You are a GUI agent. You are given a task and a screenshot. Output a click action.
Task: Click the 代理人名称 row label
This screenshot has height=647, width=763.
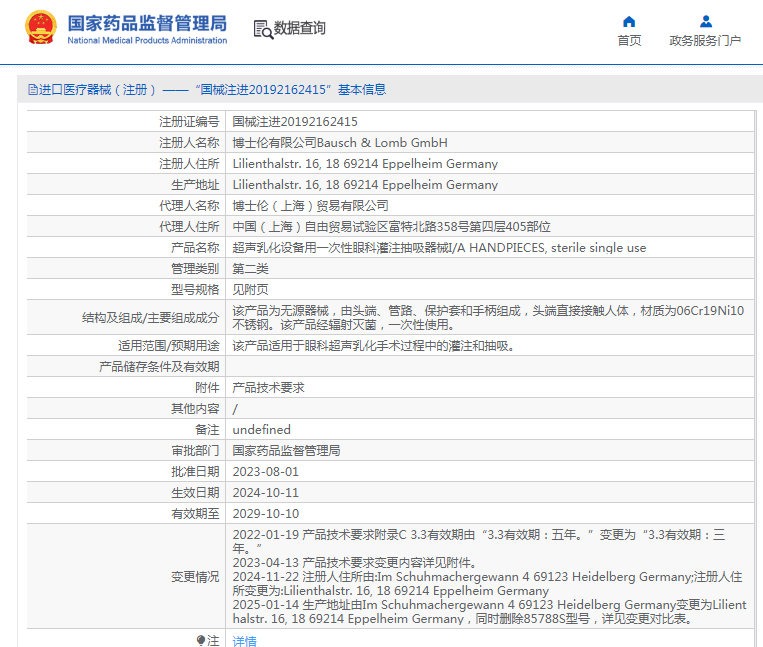189,206
